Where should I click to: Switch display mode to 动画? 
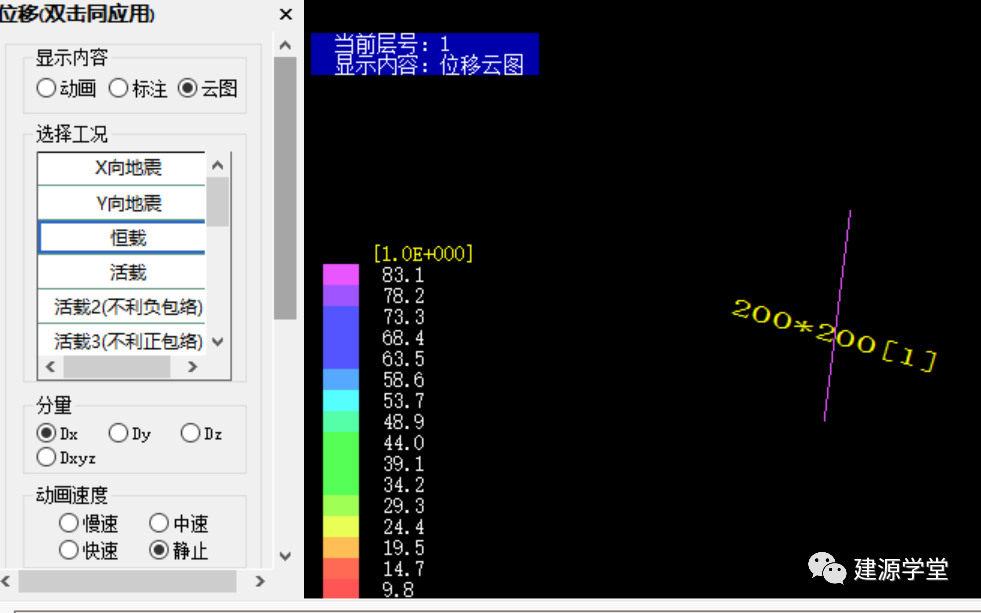pyautogui.click(x=45, y=88)
